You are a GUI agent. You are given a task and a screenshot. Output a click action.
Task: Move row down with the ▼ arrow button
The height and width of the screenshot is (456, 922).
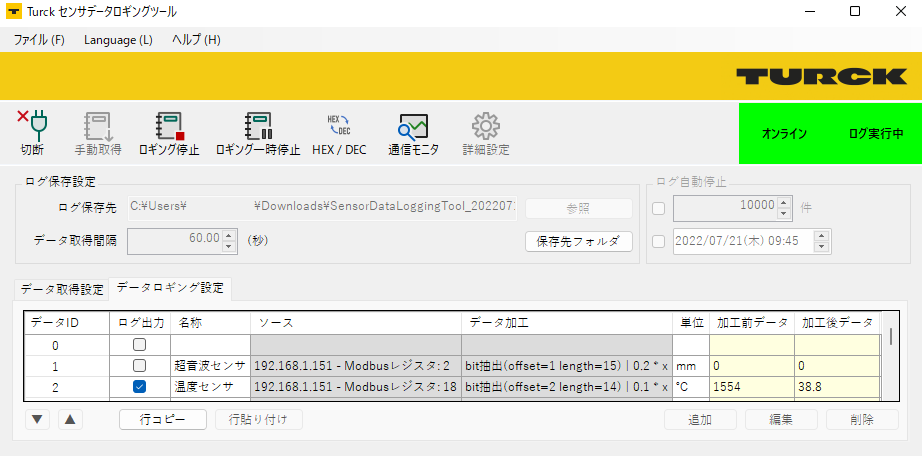pyautogui.click(x=36, y=419)
